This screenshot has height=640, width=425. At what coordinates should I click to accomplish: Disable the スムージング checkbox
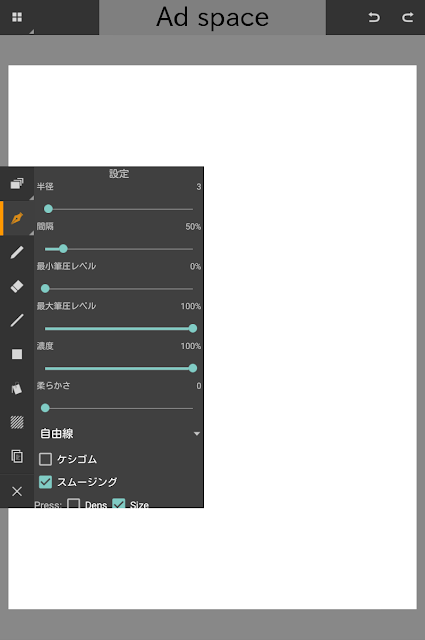tap(45, 482)
